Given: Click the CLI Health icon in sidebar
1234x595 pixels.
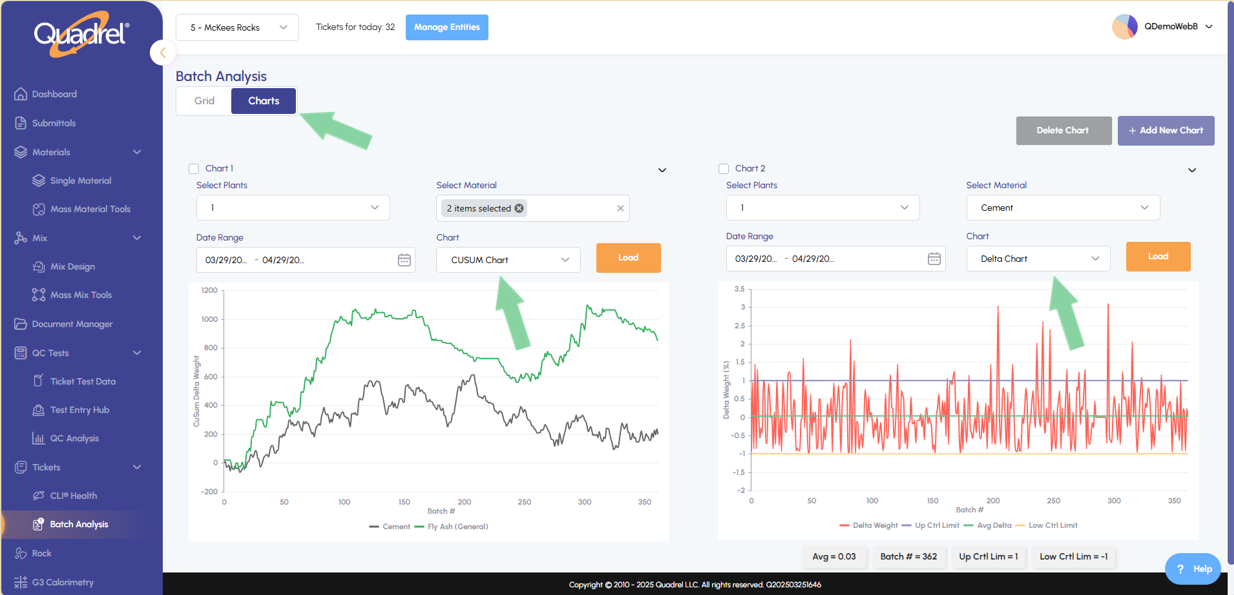Looking at the screenshot, I should [38, 496].
